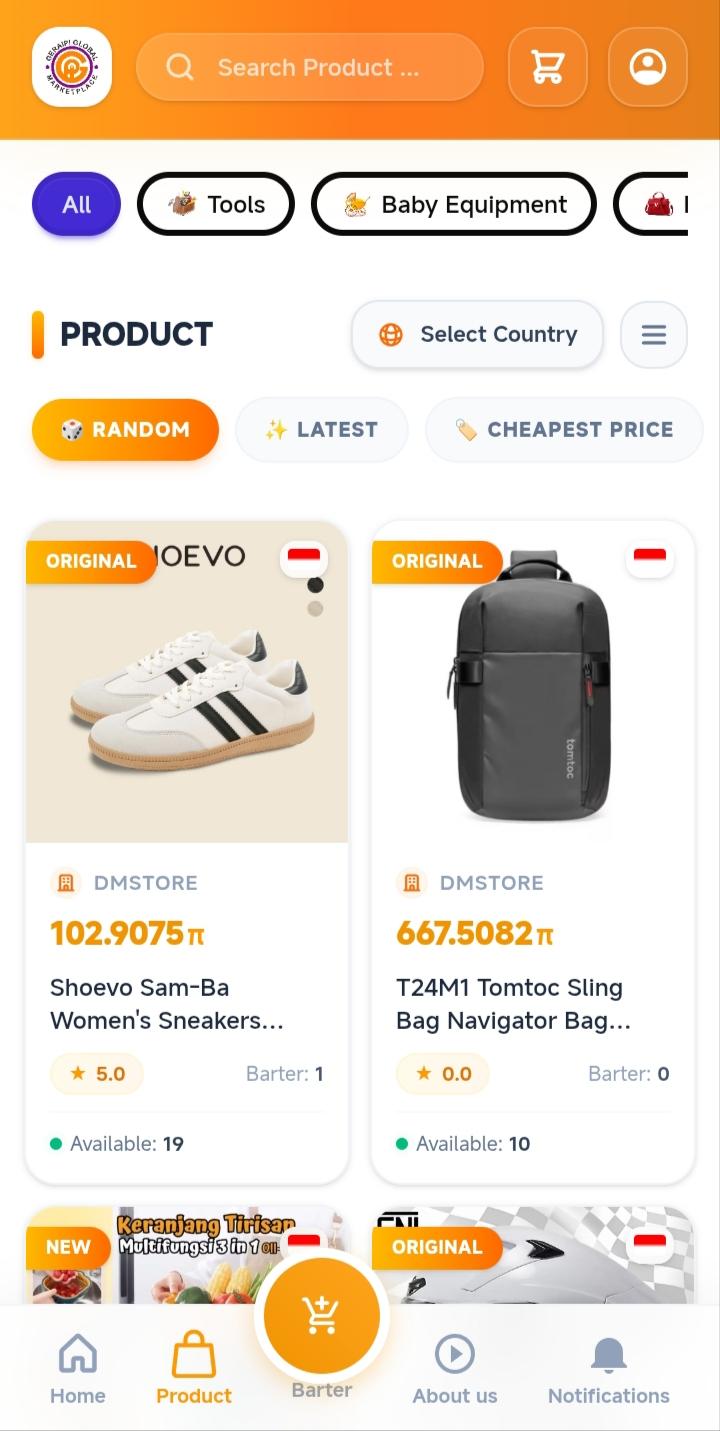Select the RANDOM sort button
The image size is (720, 1431).
pos(125,430)
